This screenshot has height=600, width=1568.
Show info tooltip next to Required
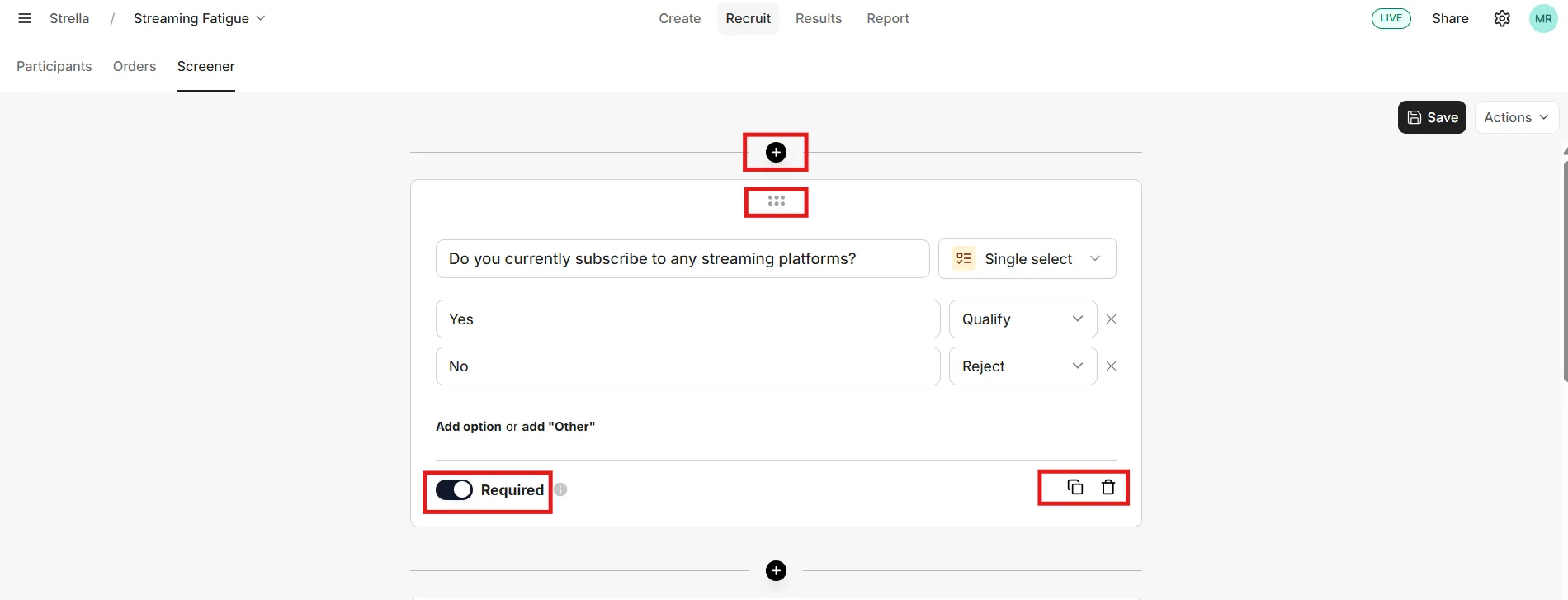pyautogui.click(x=560, y=489)
